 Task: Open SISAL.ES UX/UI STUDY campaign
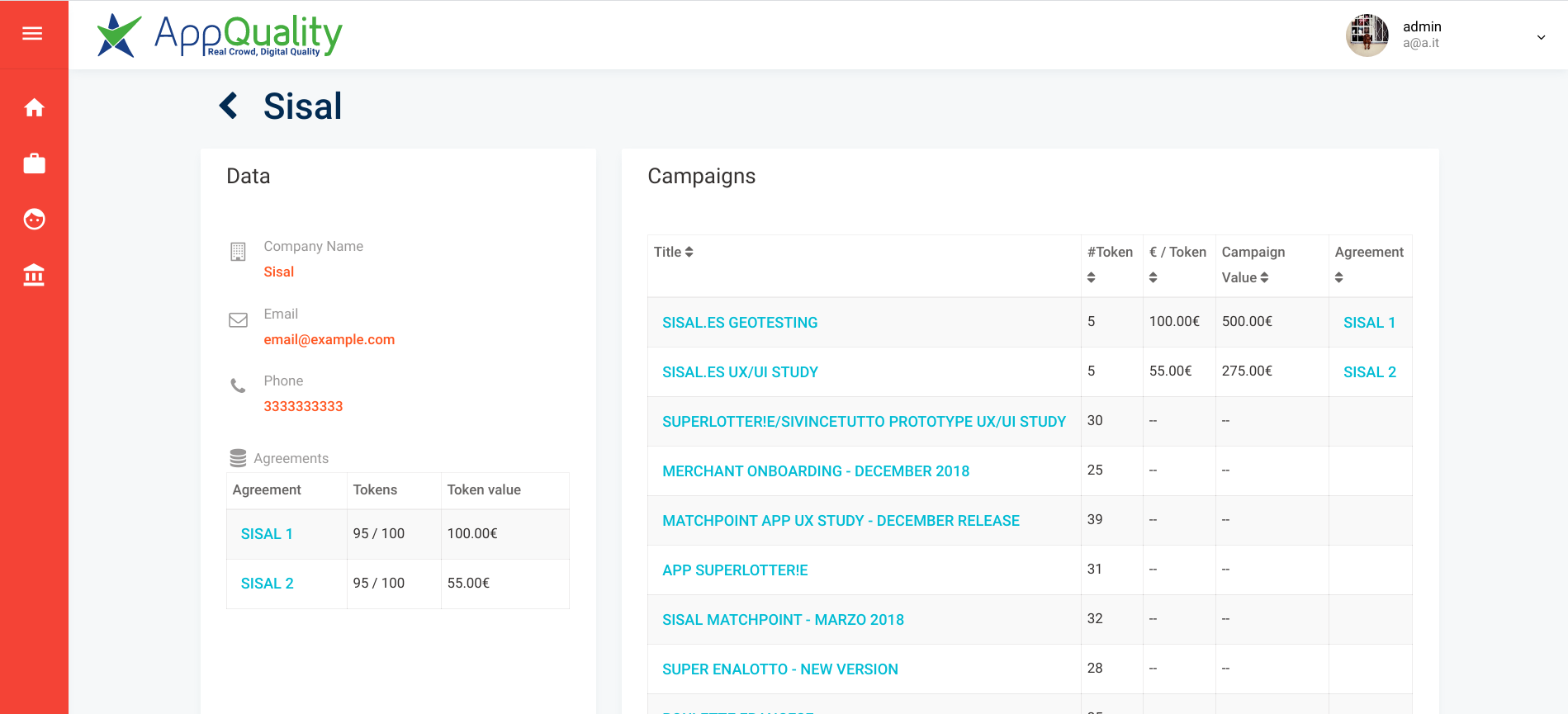(x=740, y=372)
